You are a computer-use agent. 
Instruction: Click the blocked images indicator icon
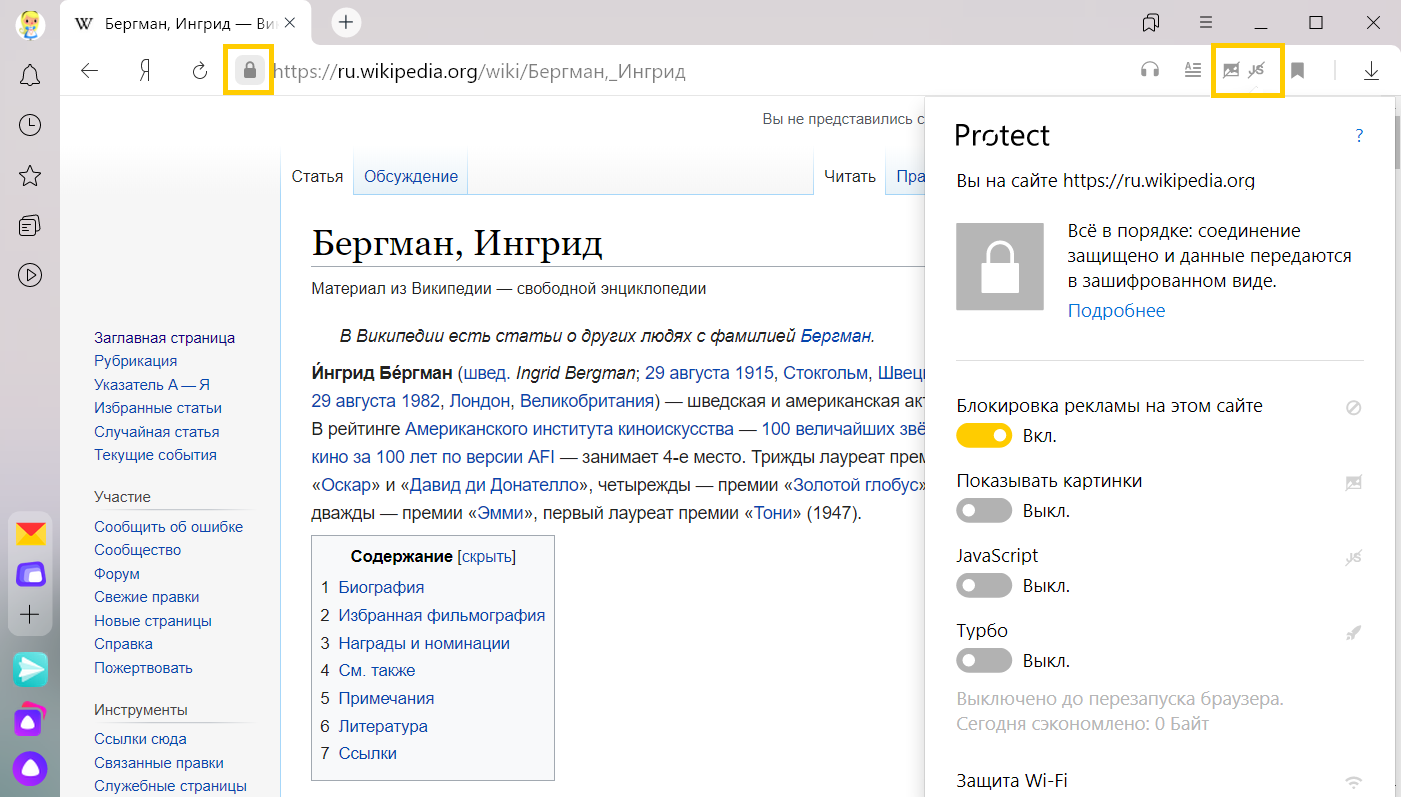(x=1232, y=70)
